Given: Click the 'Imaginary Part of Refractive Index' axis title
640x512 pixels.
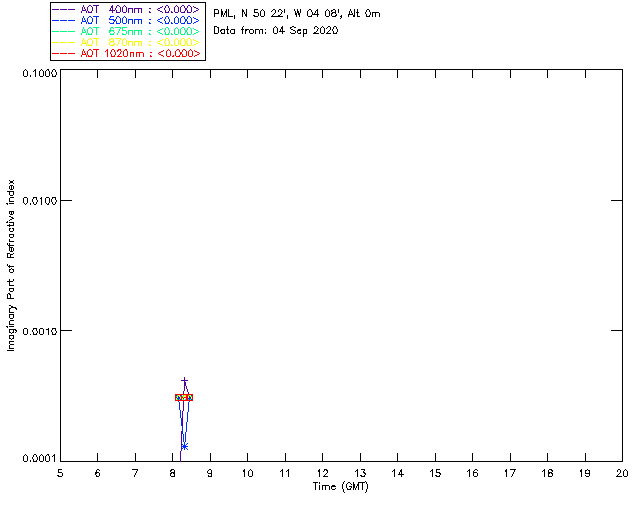Looking at the screenshot, I should (11, 265).
